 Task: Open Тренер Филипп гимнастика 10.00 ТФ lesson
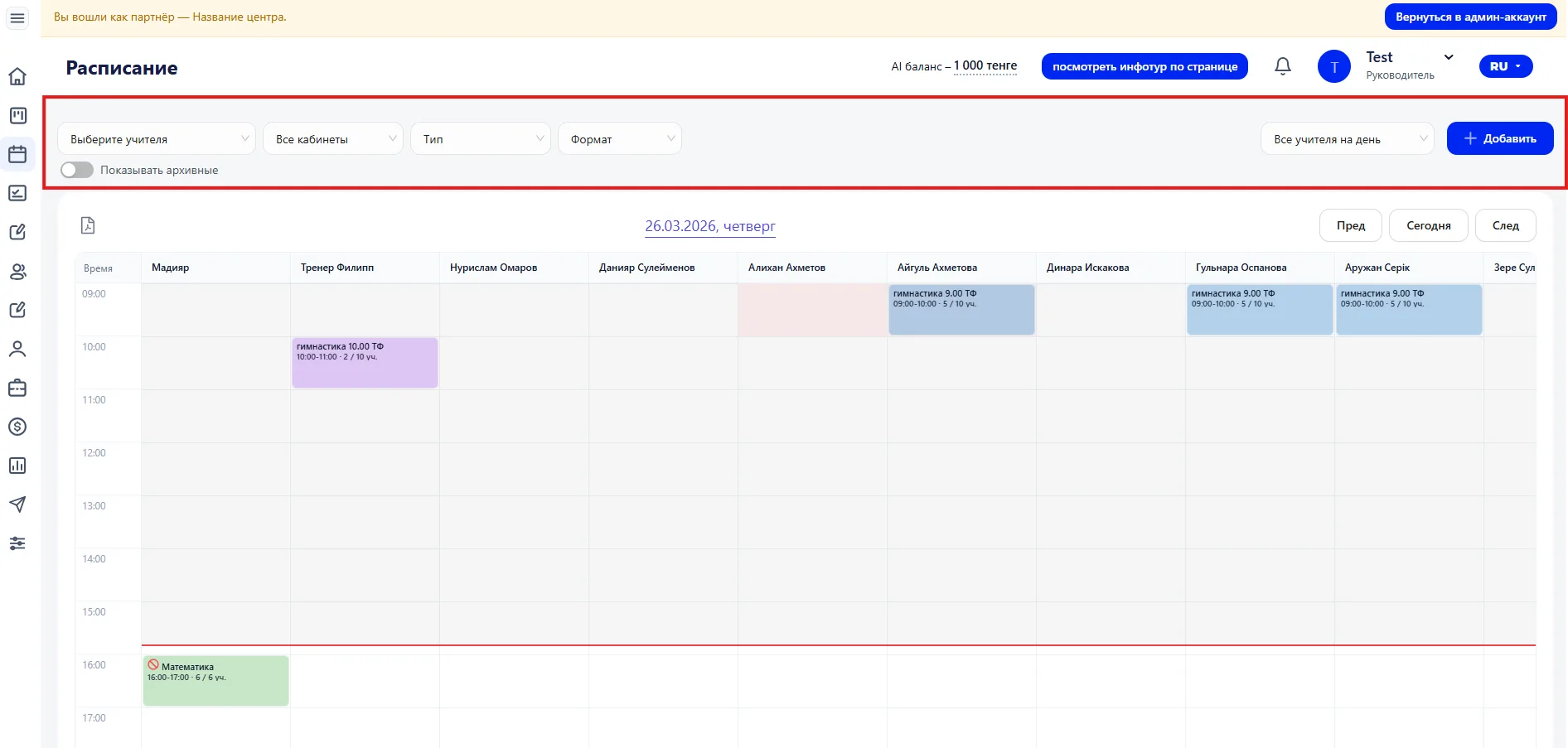tap(365, 363)
